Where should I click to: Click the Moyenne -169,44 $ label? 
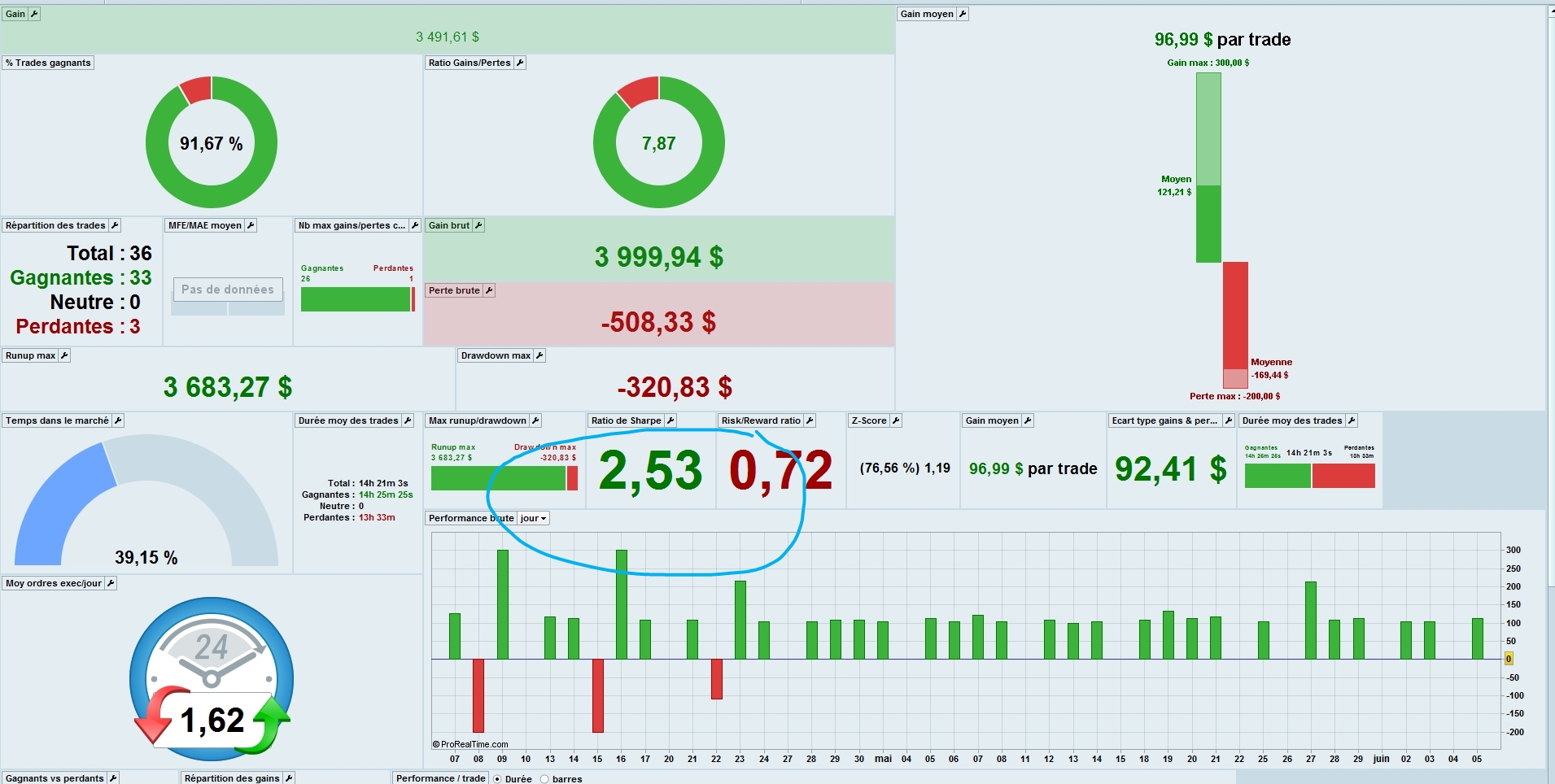click(1271, 368)
